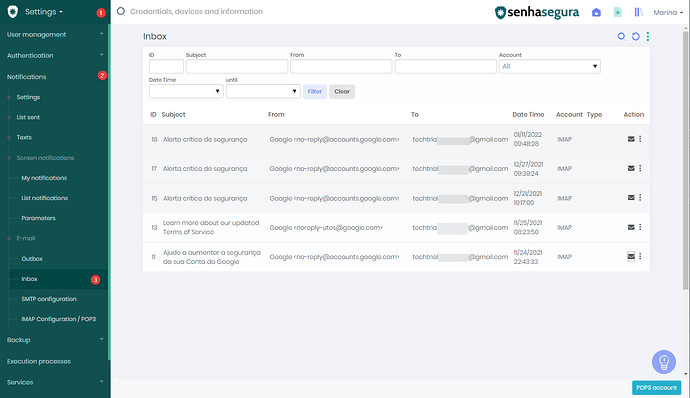The width and height of the screenshot is (690, 398).
Task: Open Settings under Notifications
Action: (28, 97)
